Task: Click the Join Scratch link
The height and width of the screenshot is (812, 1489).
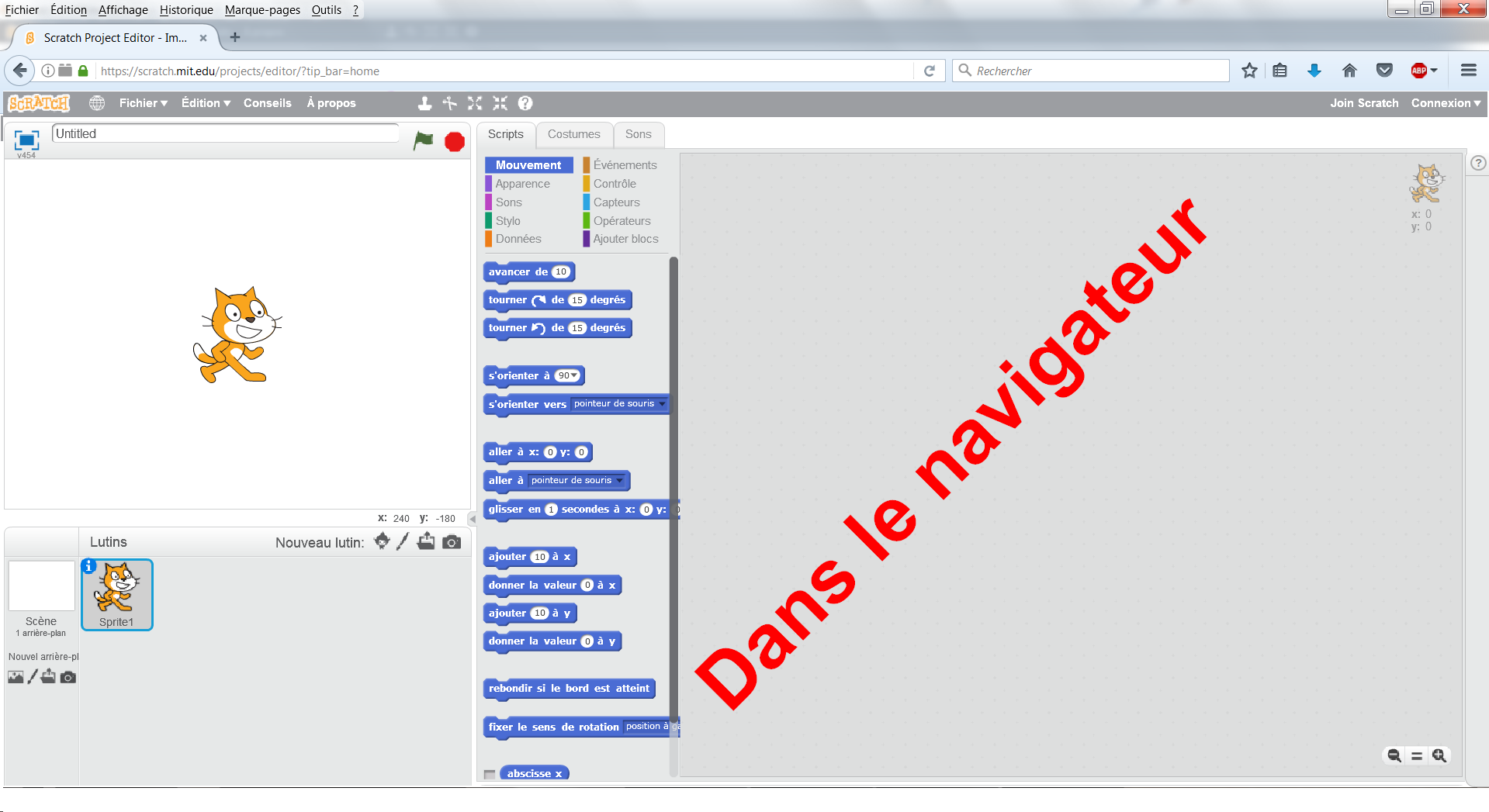Action: coord(1363,103)
